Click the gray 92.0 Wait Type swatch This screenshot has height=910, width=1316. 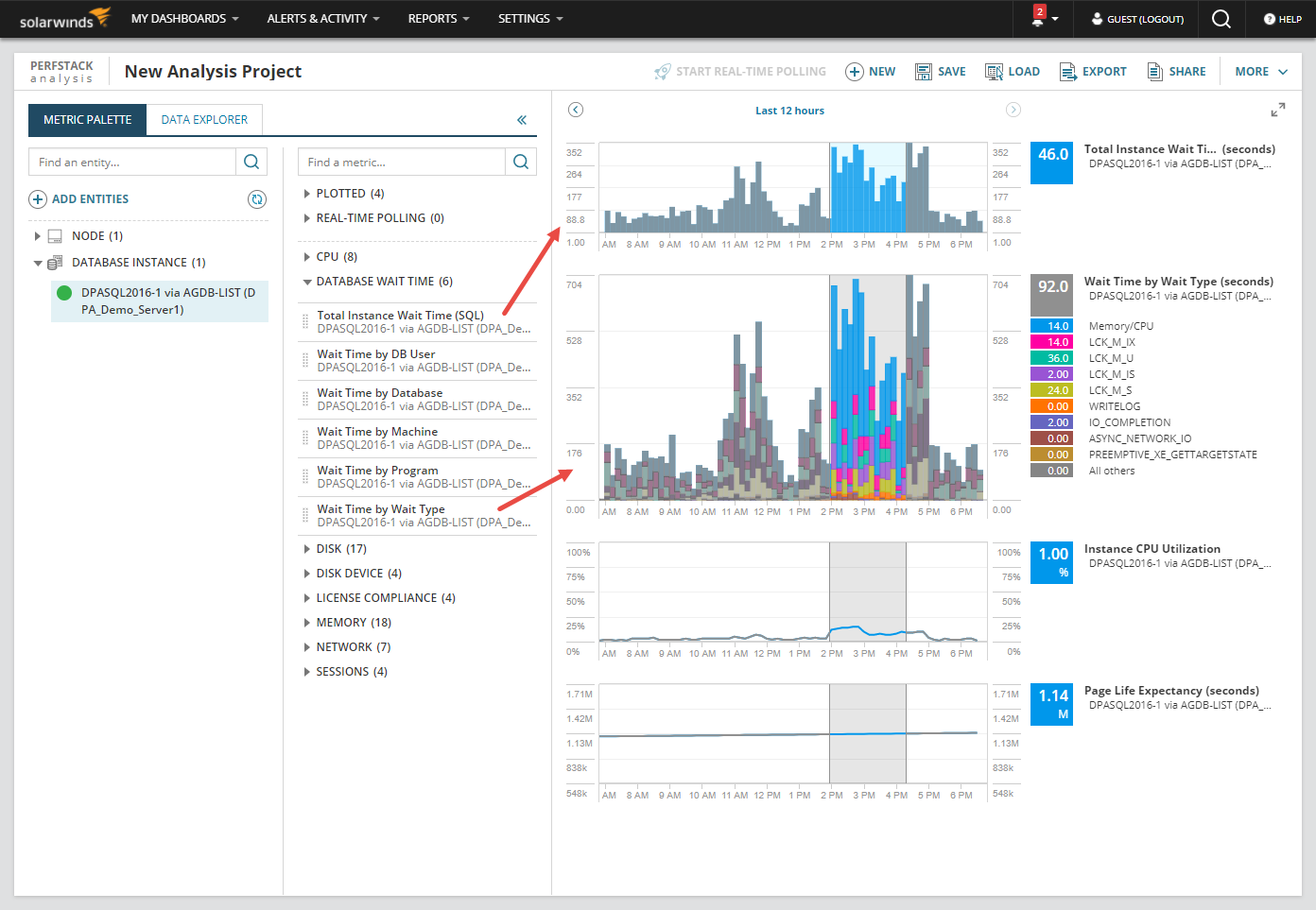pyautogui.click(x=1051, y=295)
